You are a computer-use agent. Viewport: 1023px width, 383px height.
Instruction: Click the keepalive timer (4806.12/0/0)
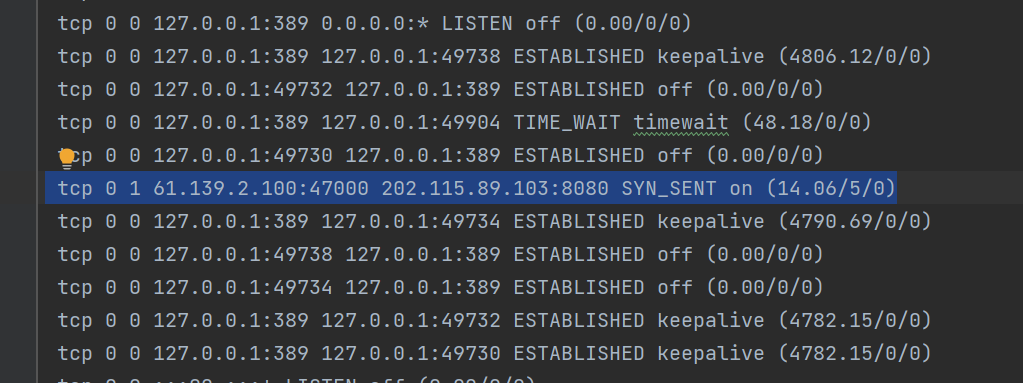click(x=854, y=57)
